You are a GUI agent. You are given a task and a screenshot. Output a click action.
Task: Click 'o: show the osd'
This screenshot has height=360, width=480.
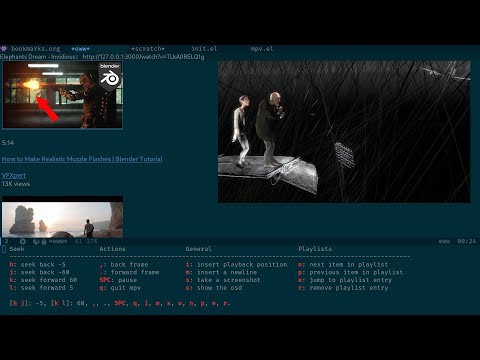click(214, 288)
